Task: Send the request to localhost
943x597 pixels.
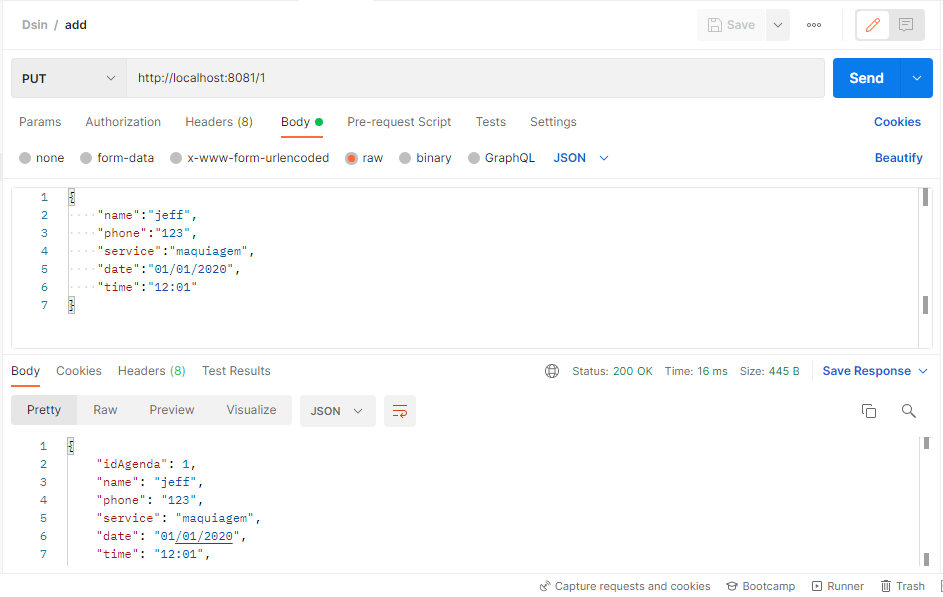Action: [866, 77]
